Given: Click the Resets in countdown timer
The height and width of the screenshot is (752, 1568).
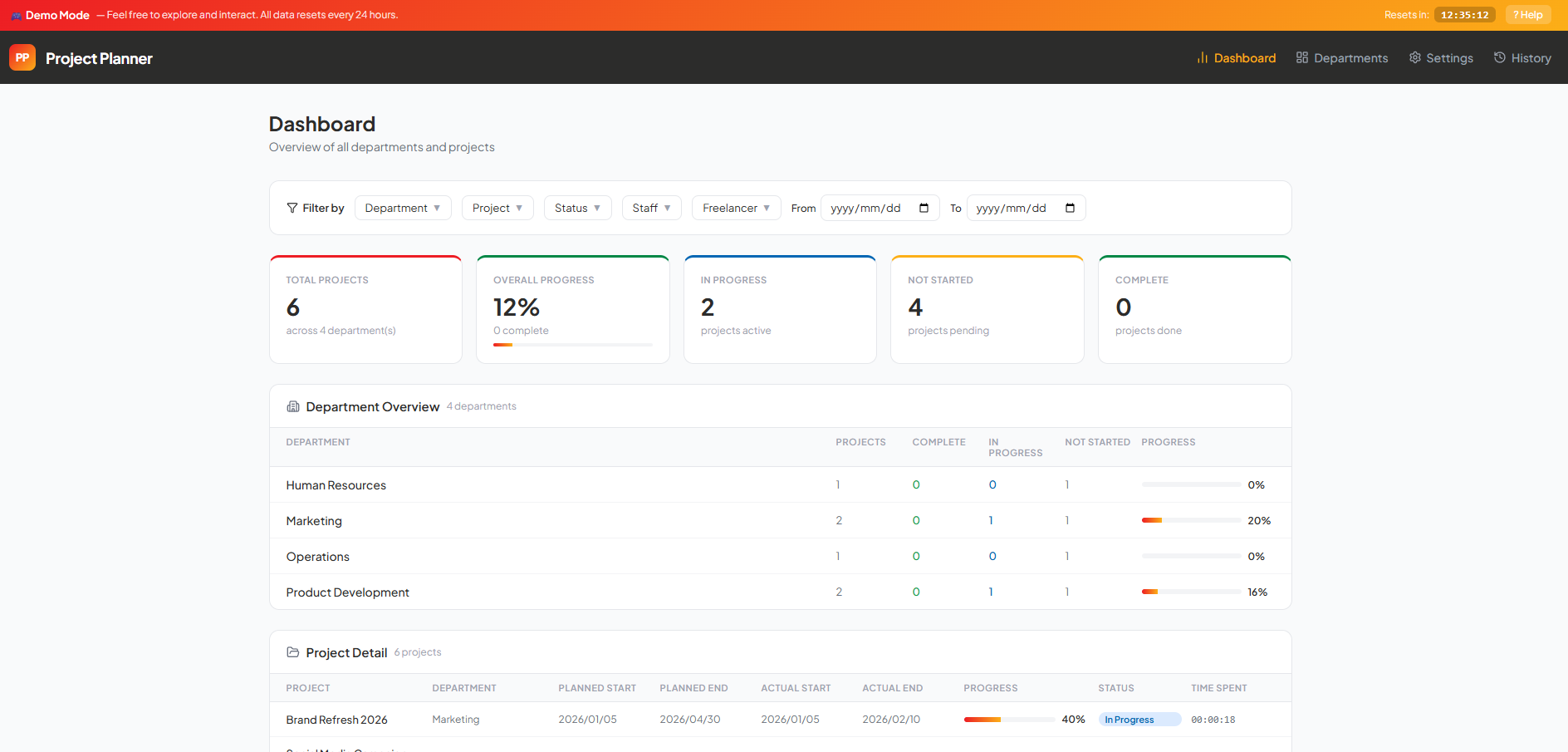Looking at the screenshot, I should point(1464,15).
